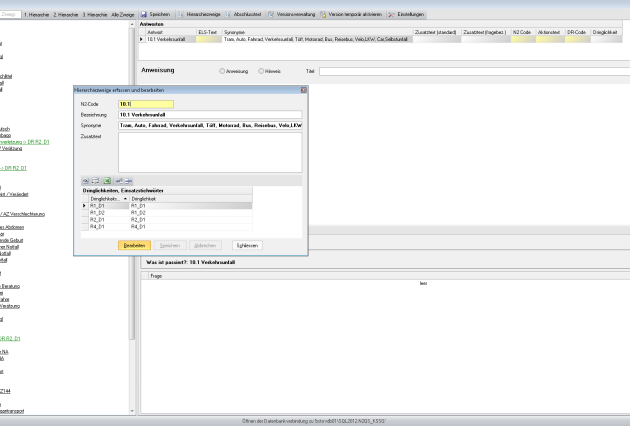The height and width of the screenshot is (426, 630).
Task: Click green tree link ending 'DR R2_D1' with 'verletzung'
Action: (24, 142)
